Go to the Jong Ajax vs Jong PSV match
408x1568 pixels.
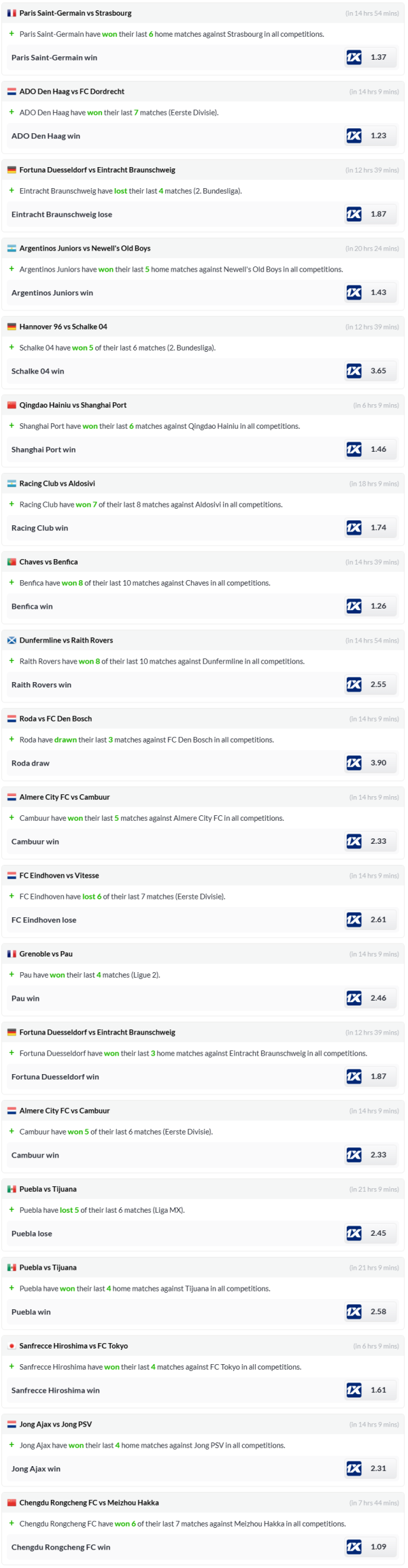pos(55,1425)
